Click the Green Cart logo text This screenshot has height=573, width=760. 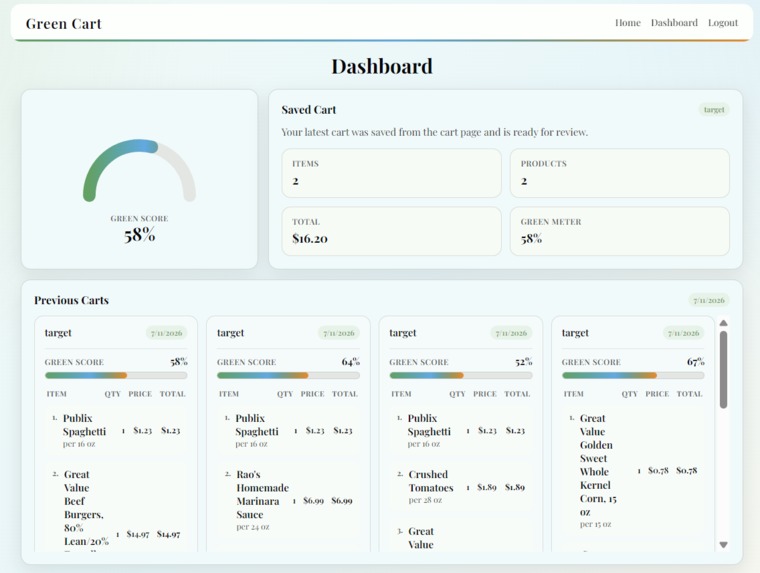pos(63,23)
